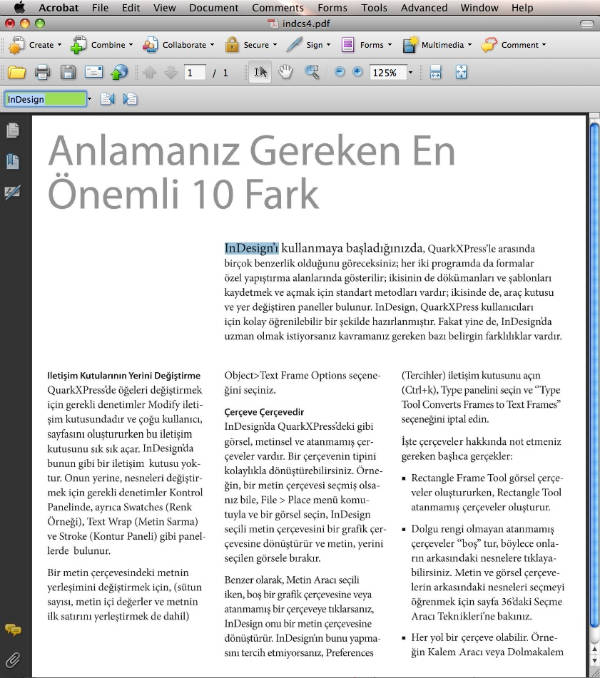Screen dimensions: 600x678
Task: Expand the zoom percentage dropdown arrow
Action: tap(411, 72)
